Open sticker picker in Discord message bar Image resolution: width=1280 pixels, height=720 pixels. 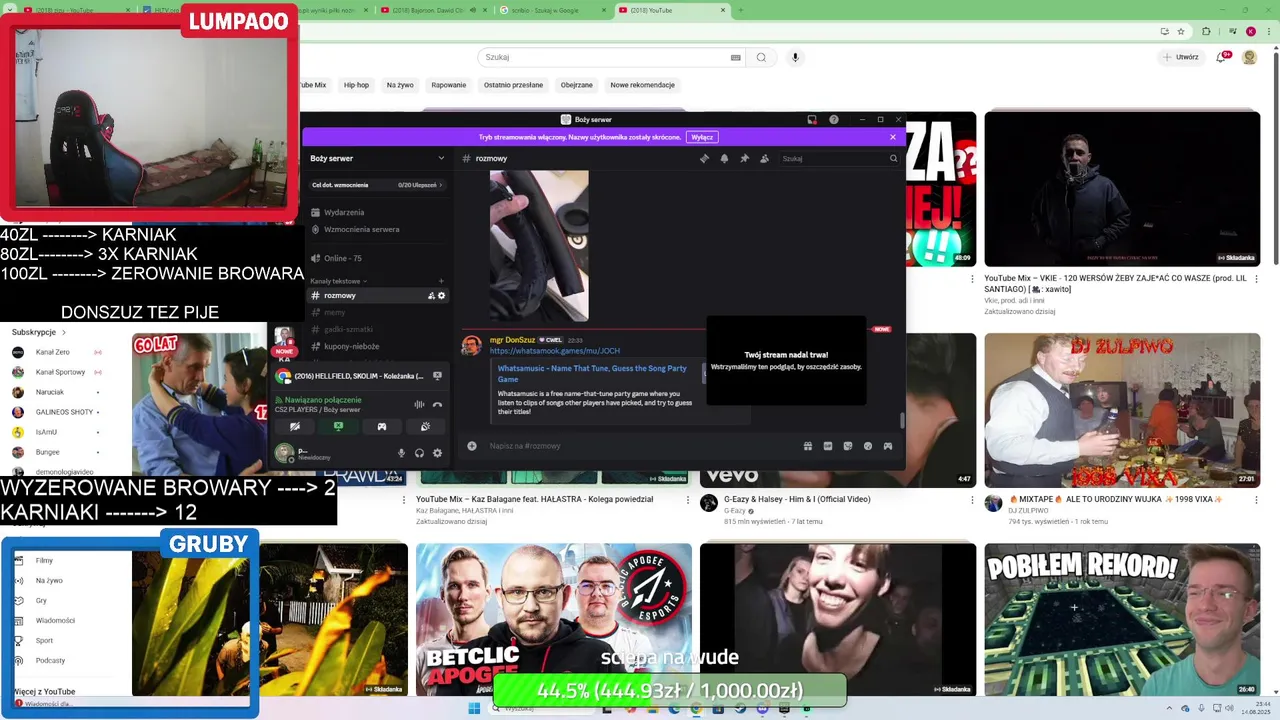848,446
